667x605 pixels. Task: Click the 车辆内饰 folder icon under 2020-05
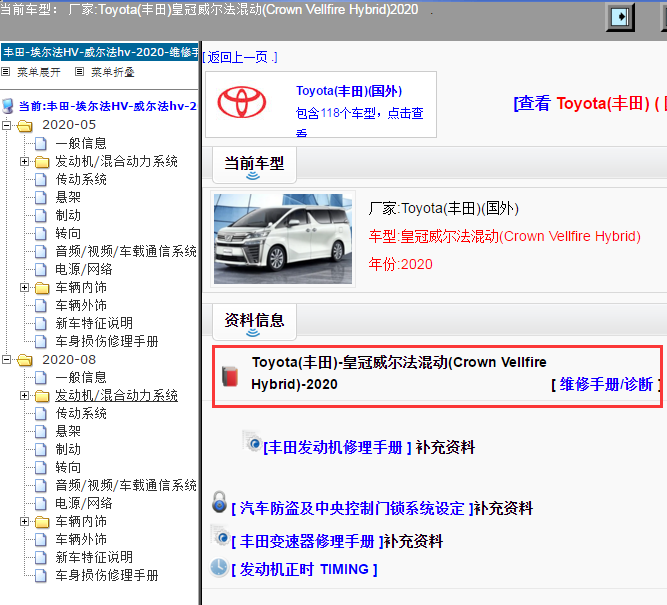coord(42,288)
